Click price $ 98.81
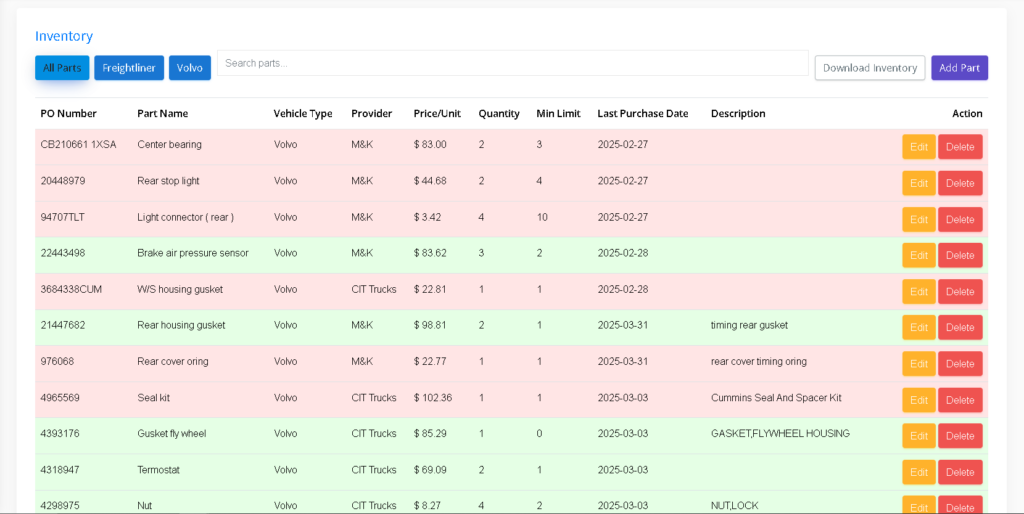Viewport: 1024px width, 514px height. 430,325
